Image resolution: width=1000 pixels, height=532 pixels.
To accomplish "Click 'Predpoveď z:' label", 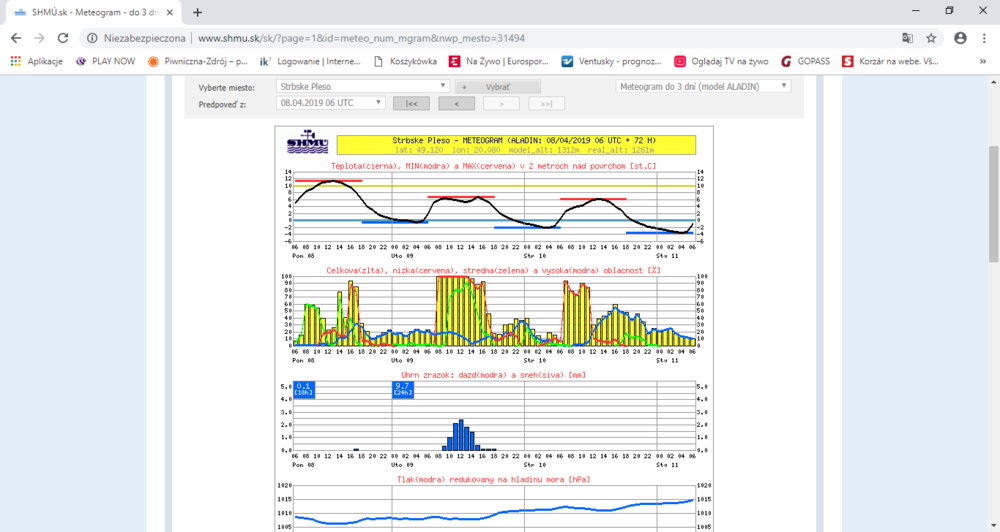I will pos(222,104).
